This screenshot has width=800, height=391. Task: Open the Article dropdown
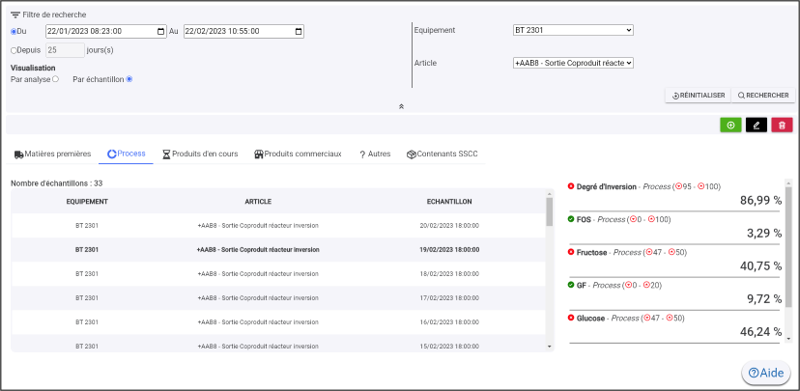pyautogui.click(x=573, y=63)
